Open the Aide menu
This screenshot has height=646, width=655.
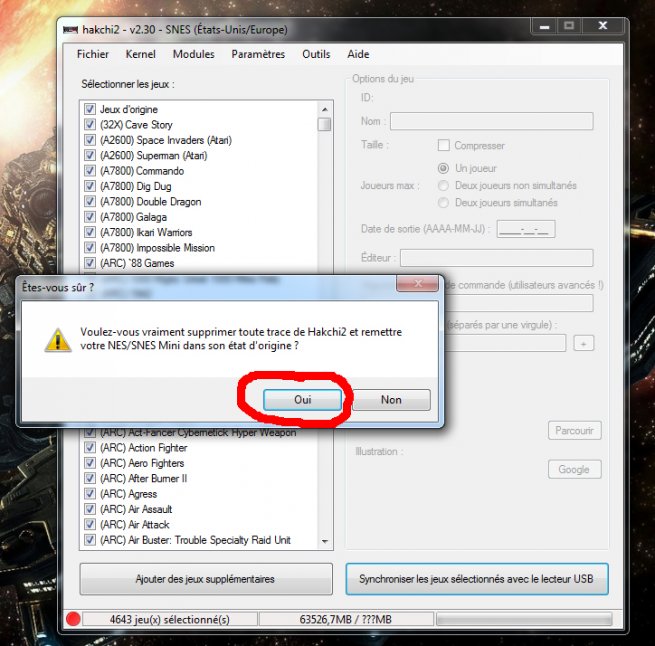pyautogui.click(x=358, y=54)
